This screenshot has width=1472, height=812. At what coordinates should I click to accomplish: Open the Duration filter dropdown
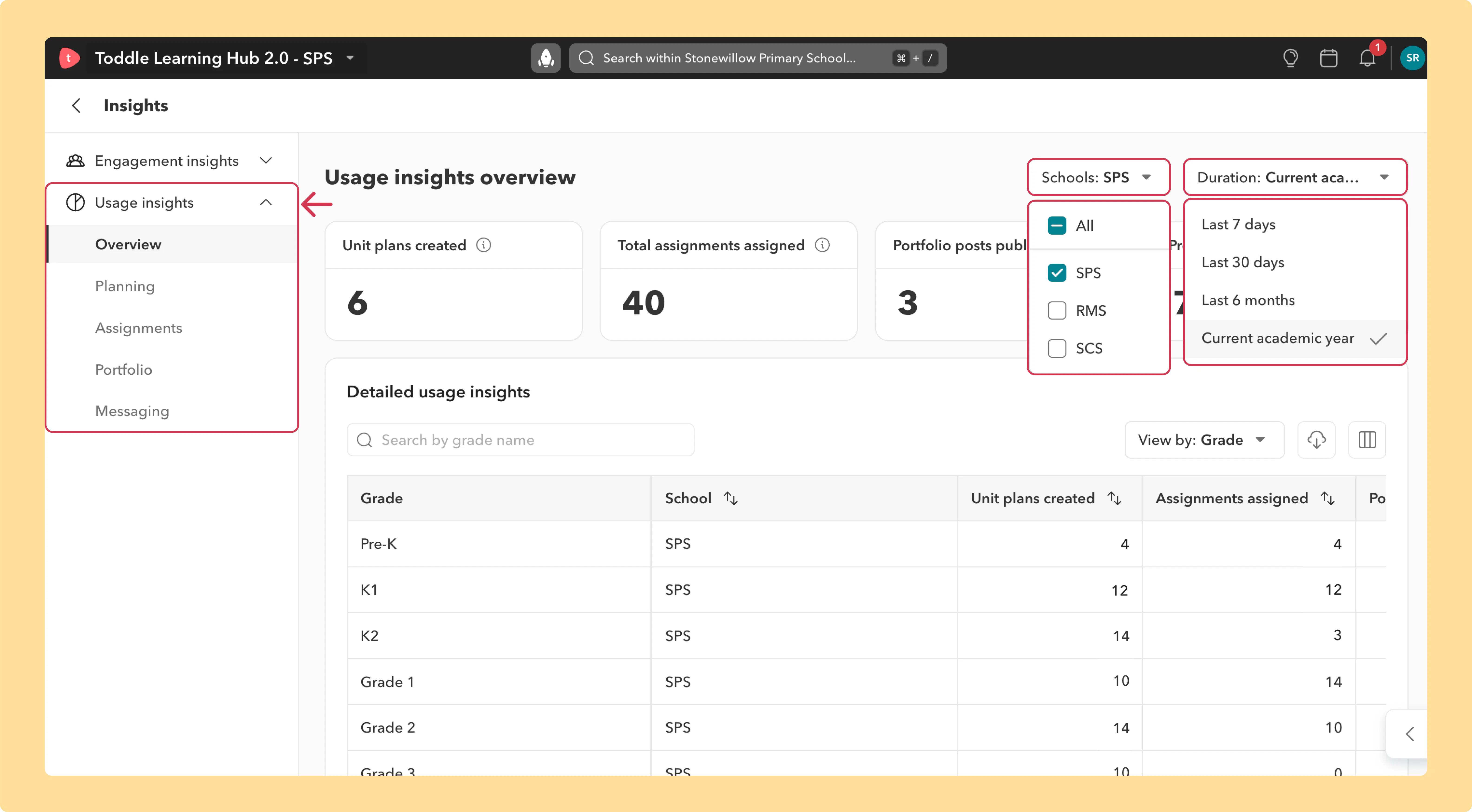(x=1295, y=177)
